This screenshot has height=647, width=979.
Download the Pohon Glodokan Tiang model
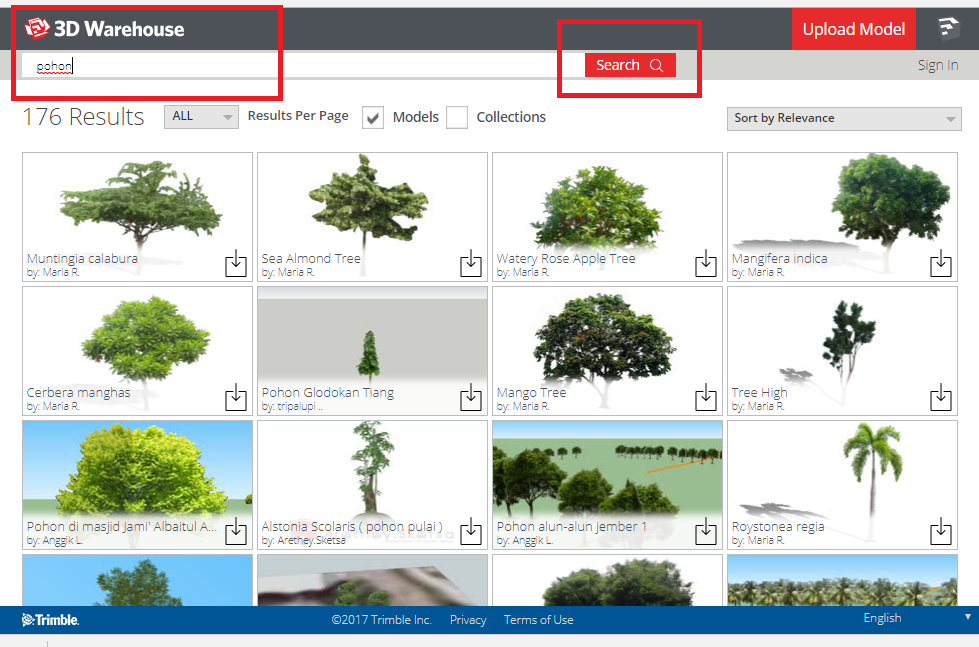(x=471, y=397)
